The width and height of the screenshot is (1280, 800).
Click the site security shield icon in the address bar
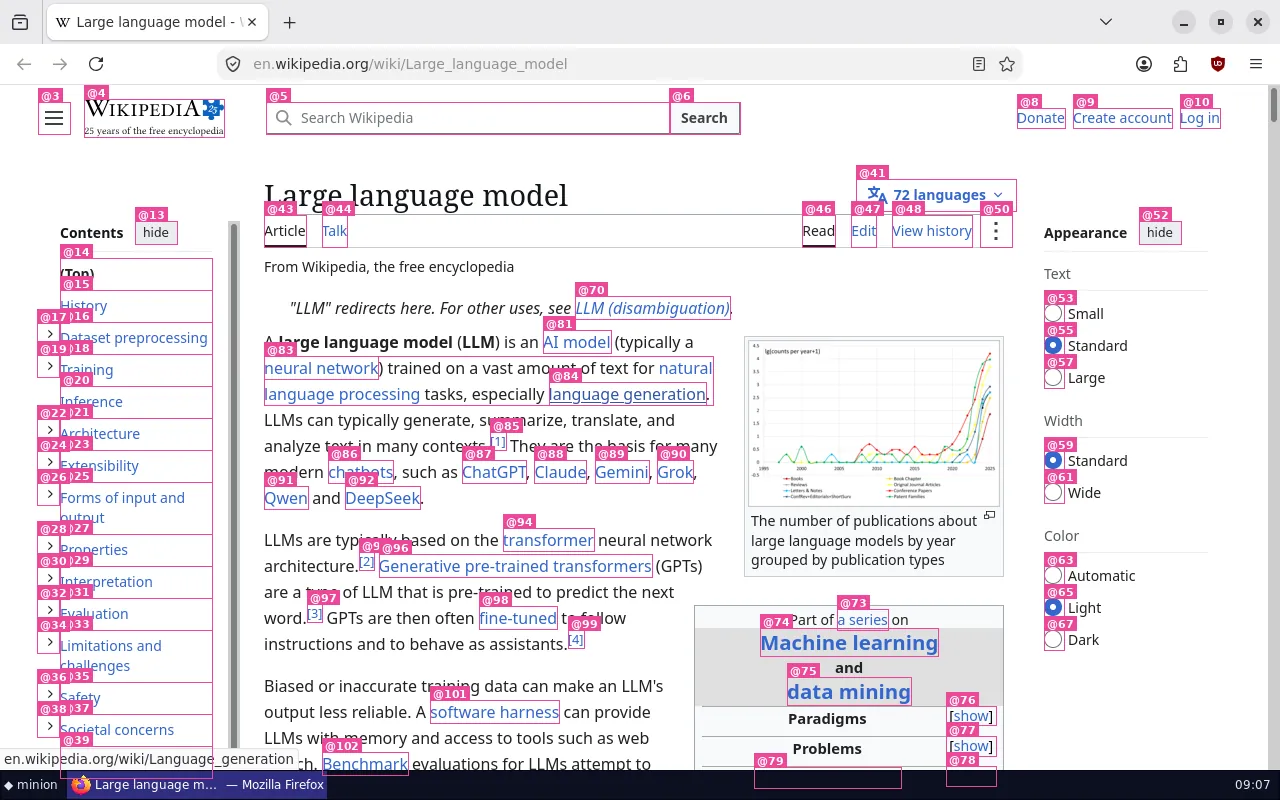(233, 64)
